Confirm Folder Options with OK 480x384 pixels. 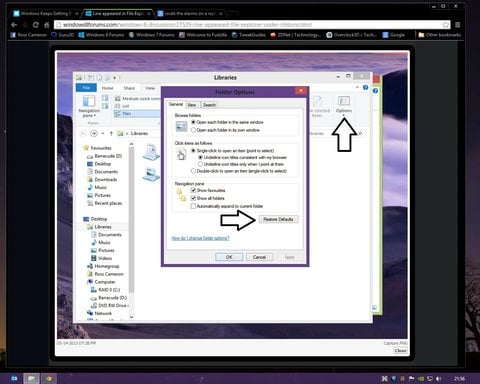coord(229,257)
